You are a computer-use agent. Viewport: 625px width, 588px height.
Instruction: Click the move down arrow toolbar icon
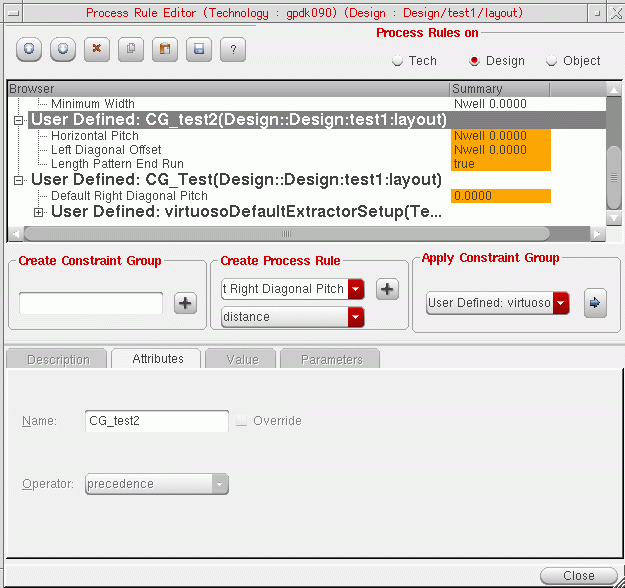[x=63, y=49]
